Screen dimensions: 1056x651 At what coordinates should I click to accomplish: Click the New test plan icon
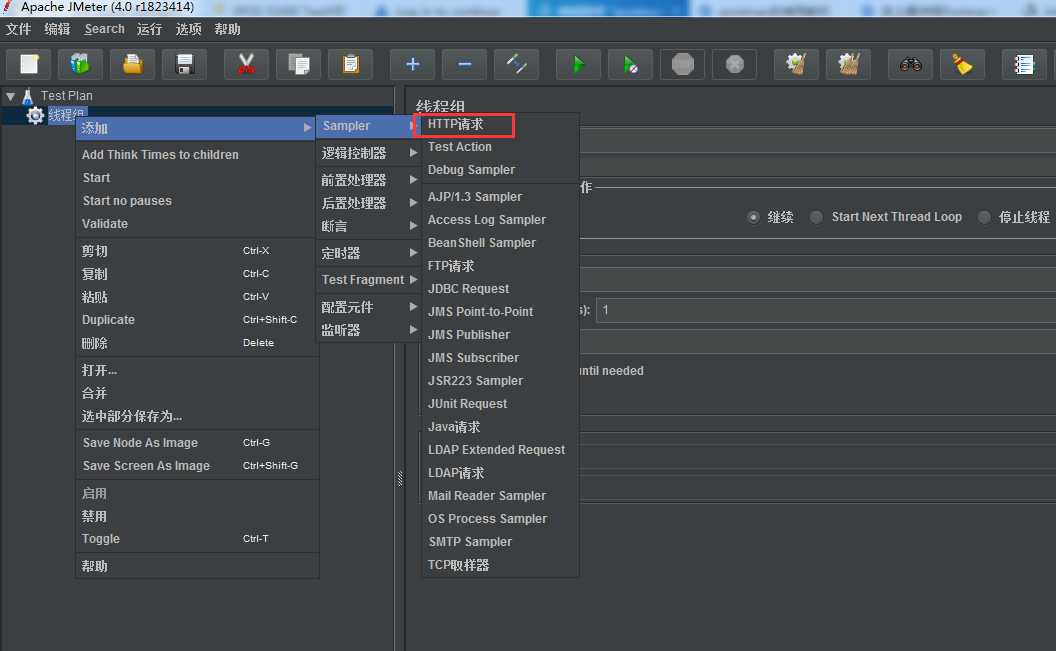tap(29, 65)
